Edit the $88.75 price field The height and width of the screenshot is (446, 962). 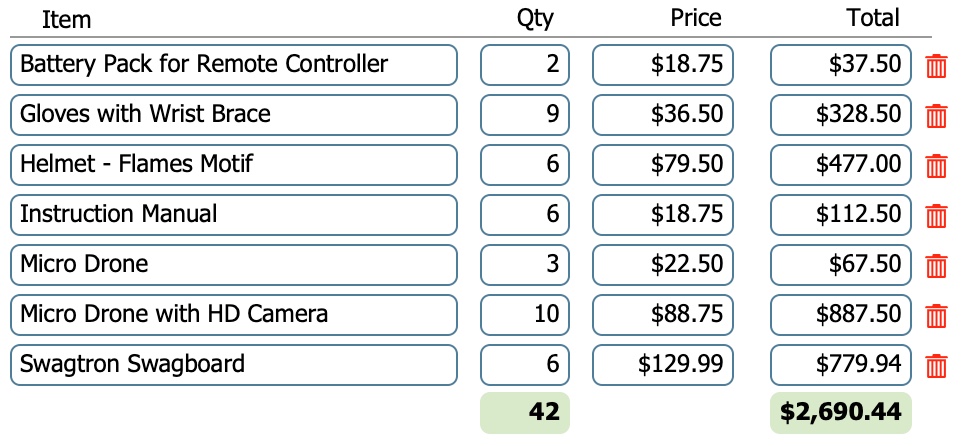pos(663,315)
